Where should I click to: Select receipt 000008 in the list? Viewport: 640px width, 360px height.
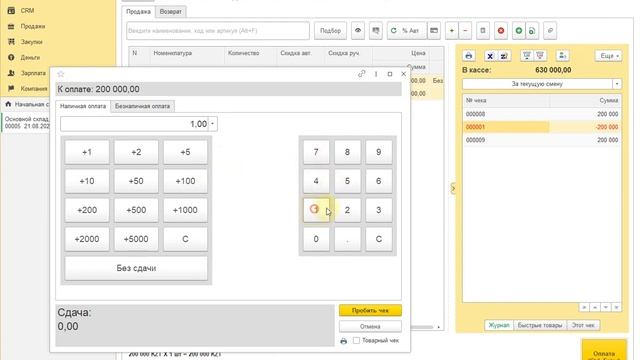coord(542,114)
